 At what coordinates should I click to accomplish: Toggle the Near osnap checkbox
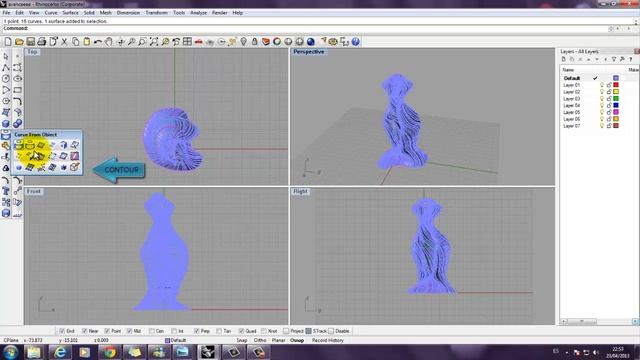(84, 331)
